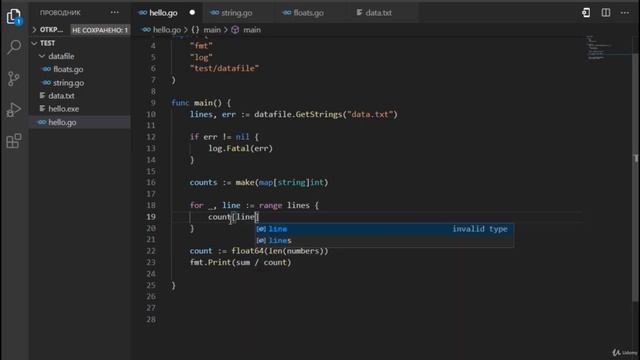Click on log.Fatal(err) line
The height and width of the screenshot is (360, 640).
(x=240, y=148)
